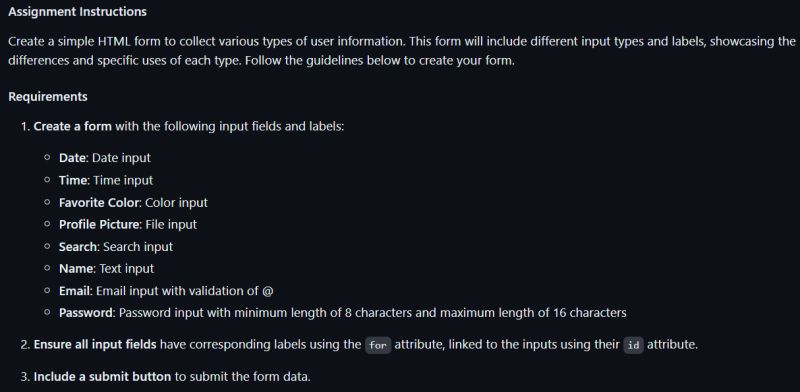Select the bold 'Time' list item

(x=74, y=180)
